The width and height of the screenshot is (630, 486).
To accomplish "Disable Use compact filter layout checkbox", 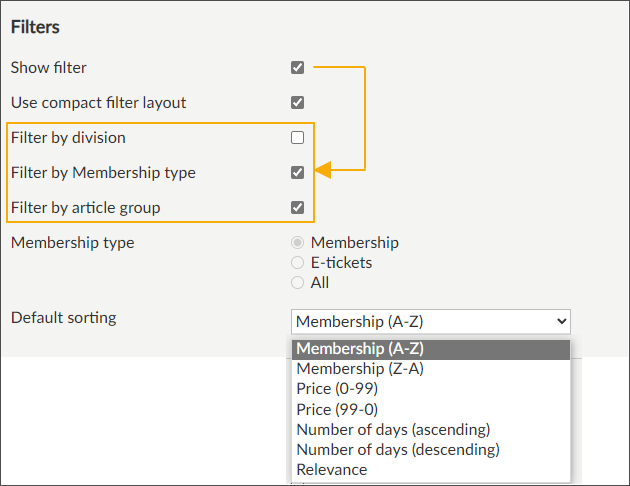I will coord(297,102).
